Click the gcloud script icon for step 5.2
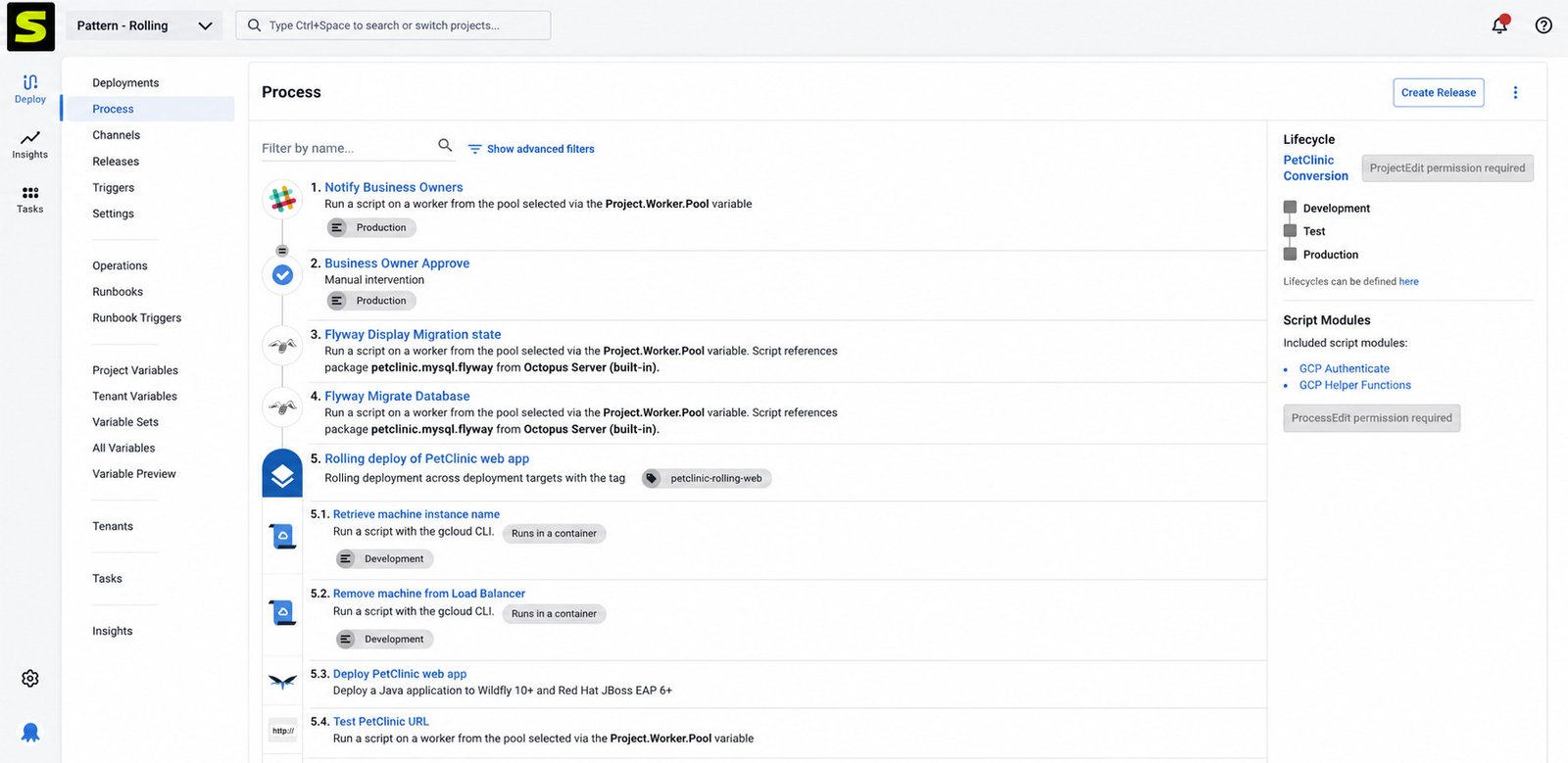This screenshot has height=763, width=1568. [282, 613]
